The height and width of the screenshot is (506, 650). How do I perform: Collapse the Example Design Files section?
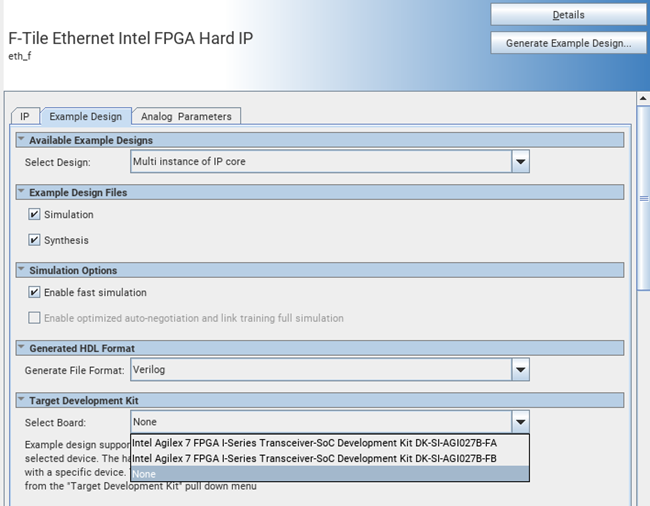pos(21,192)
